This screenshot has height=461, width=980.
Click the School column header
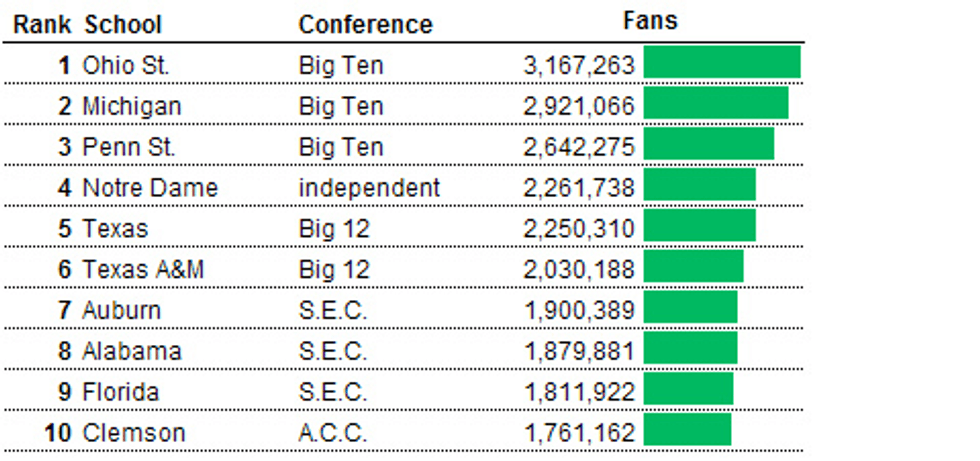coord(123,25)
